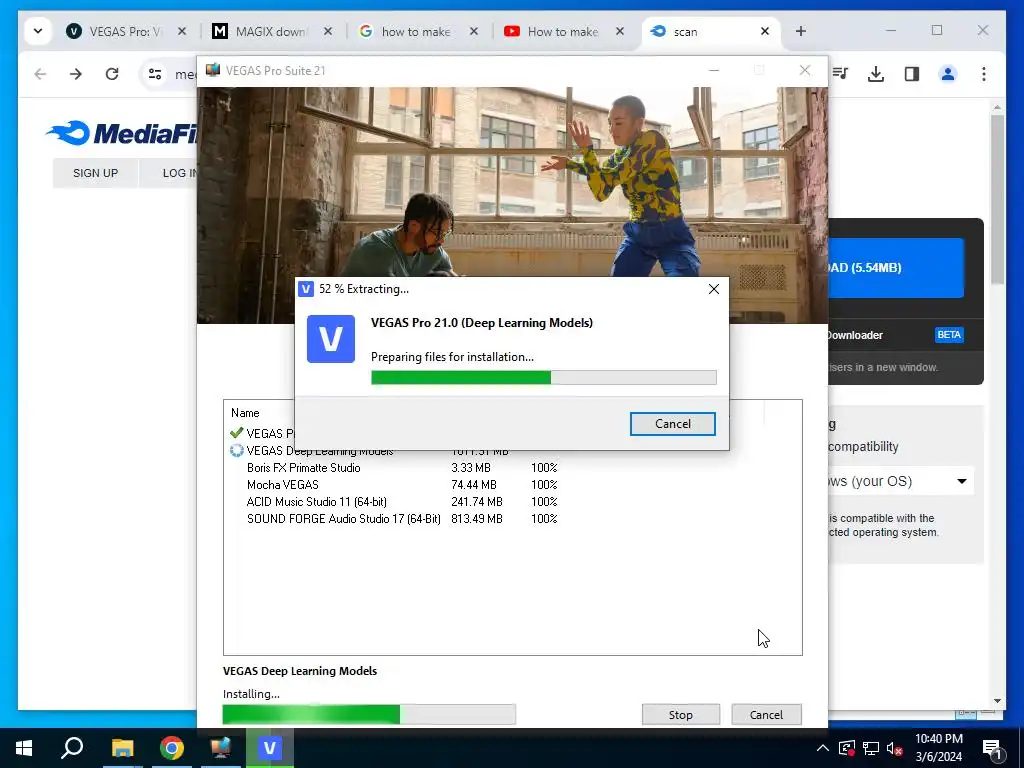
Task: Click the blue Download (5.54MB) button
Action: (896, 268)
